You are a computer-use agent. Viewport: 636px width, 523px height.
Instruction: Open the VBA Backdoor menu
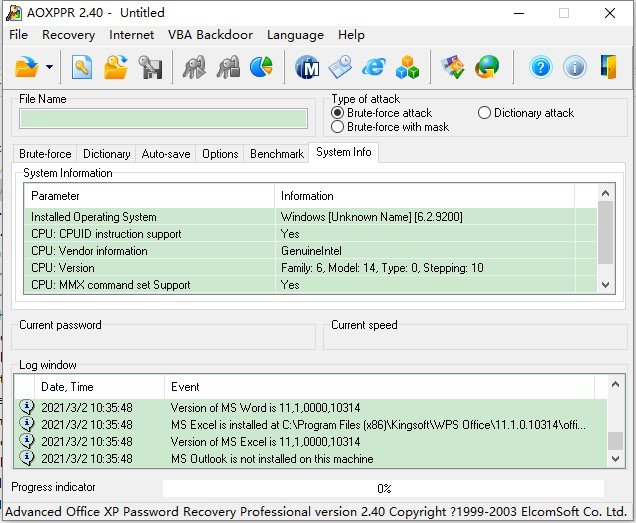(x=210, y=35)
